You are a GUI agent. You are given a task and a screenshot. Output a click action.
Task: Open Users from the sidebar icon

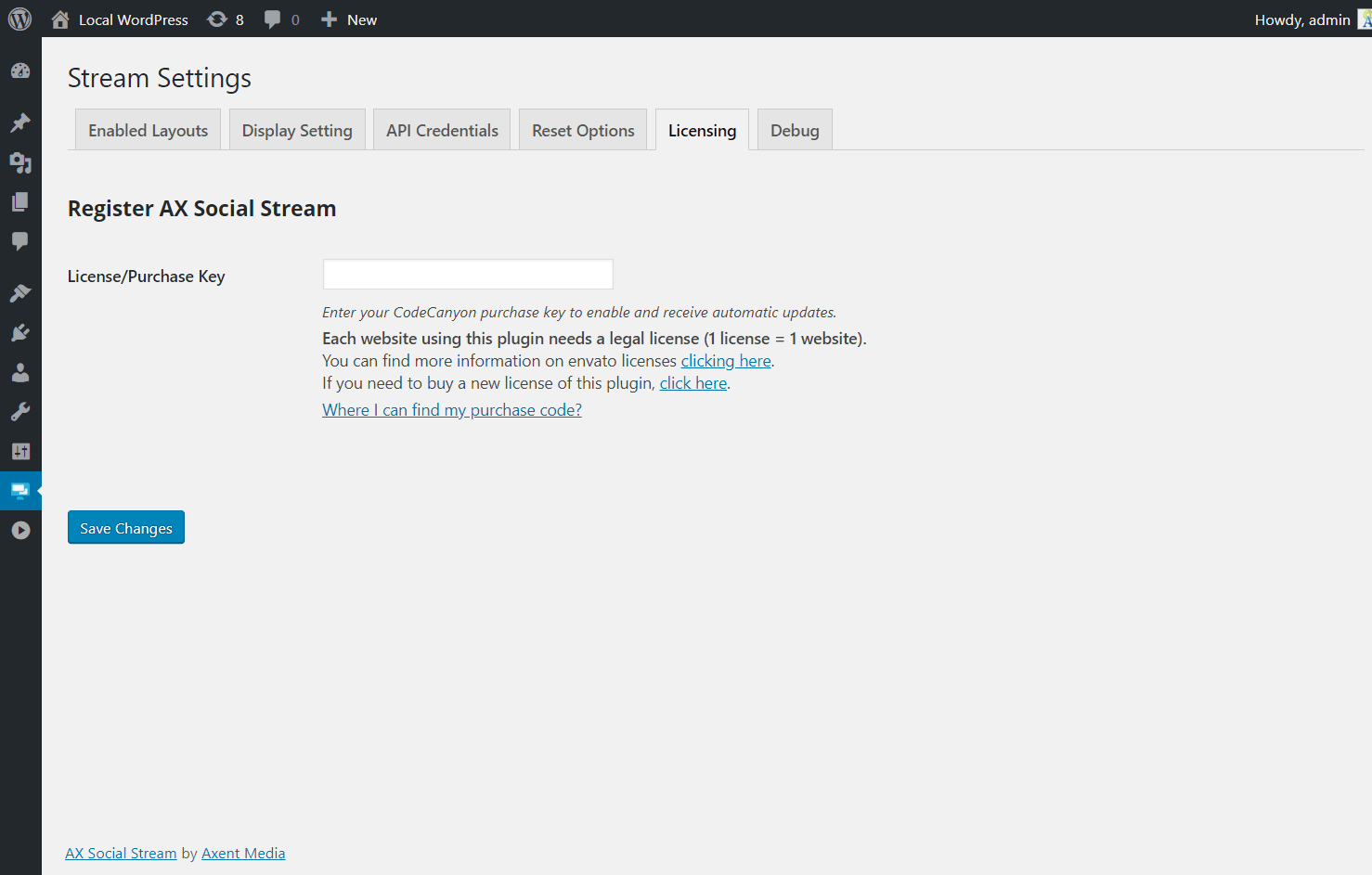pyautogui.click(x=20, y=373)
